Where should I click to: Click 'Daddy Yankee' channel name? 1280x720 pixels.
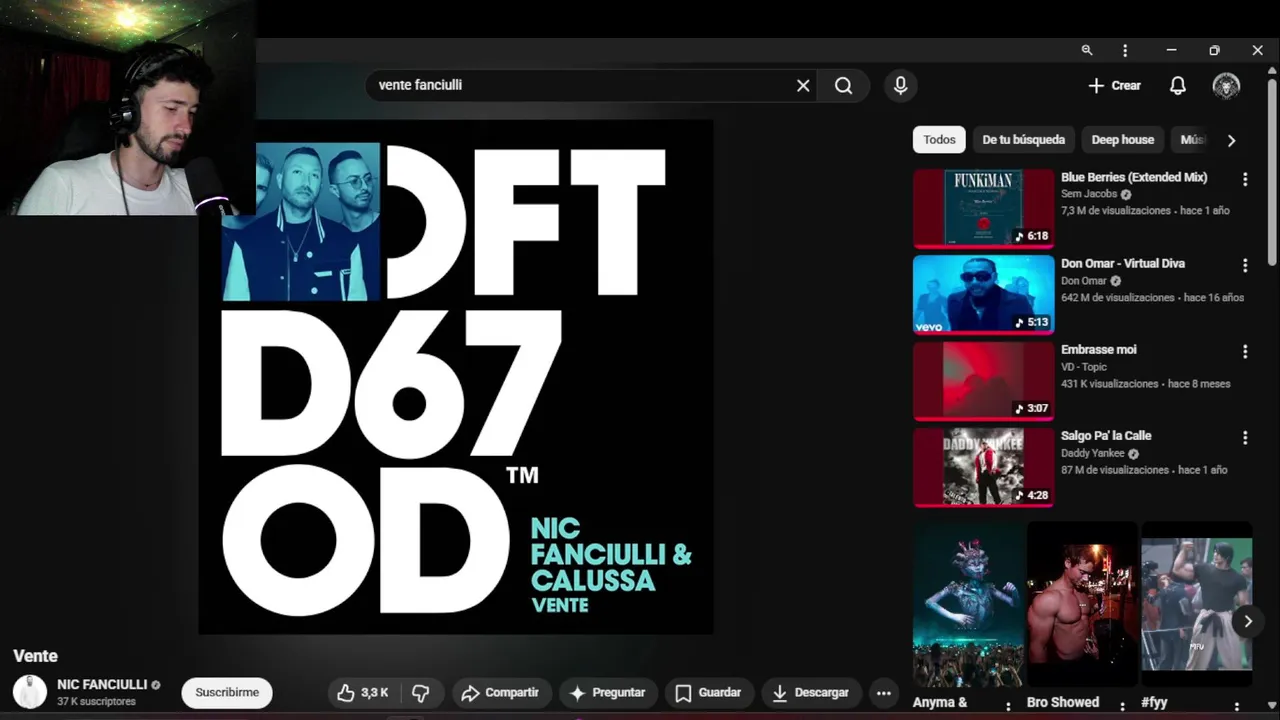(x=1093, y=453)
